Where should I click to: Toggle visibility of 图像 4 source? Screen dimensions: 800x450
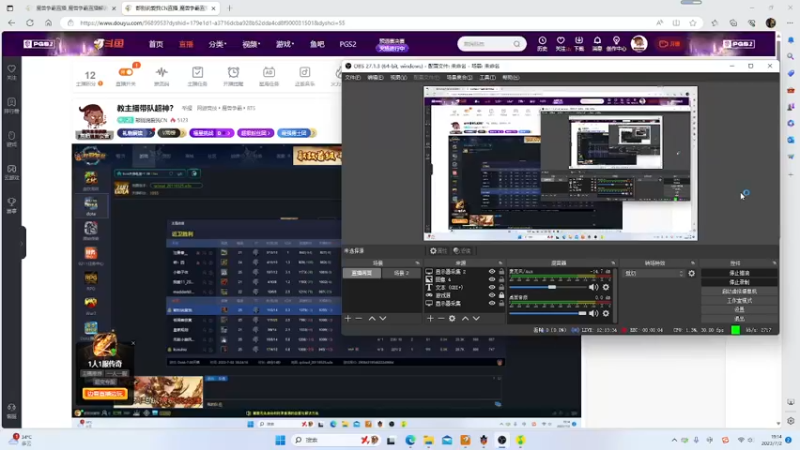[x=492, y=280]
